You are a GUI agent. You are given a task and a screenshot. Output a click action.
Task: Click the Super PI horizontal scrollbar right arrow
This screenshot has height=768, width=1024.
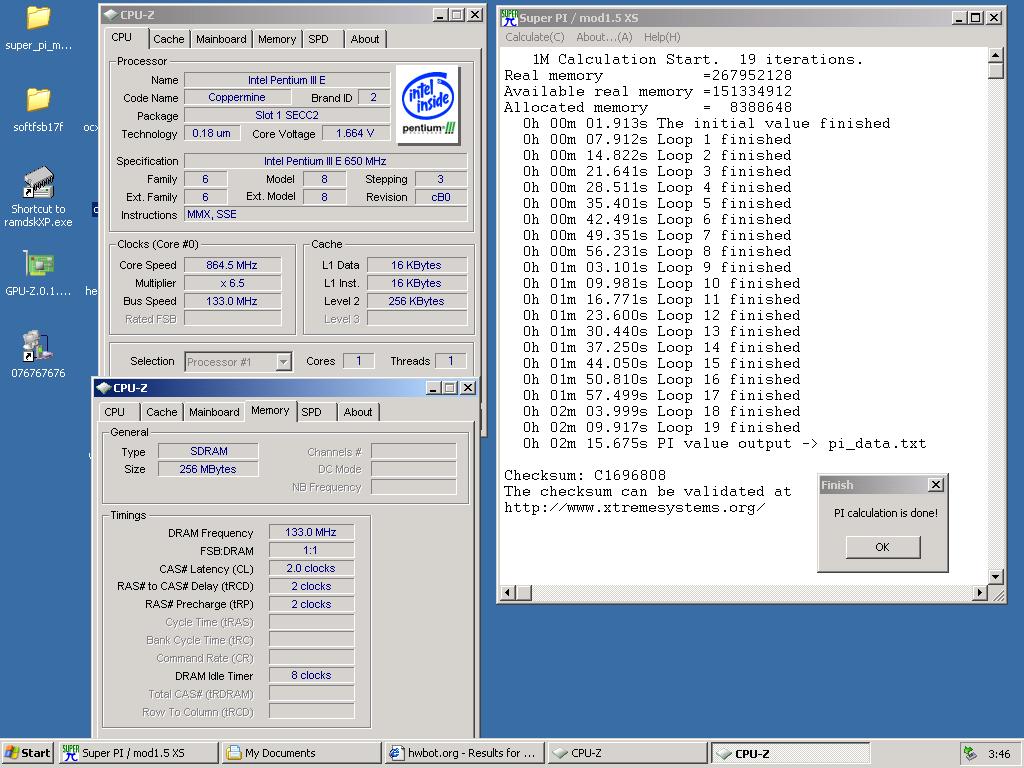979,592
